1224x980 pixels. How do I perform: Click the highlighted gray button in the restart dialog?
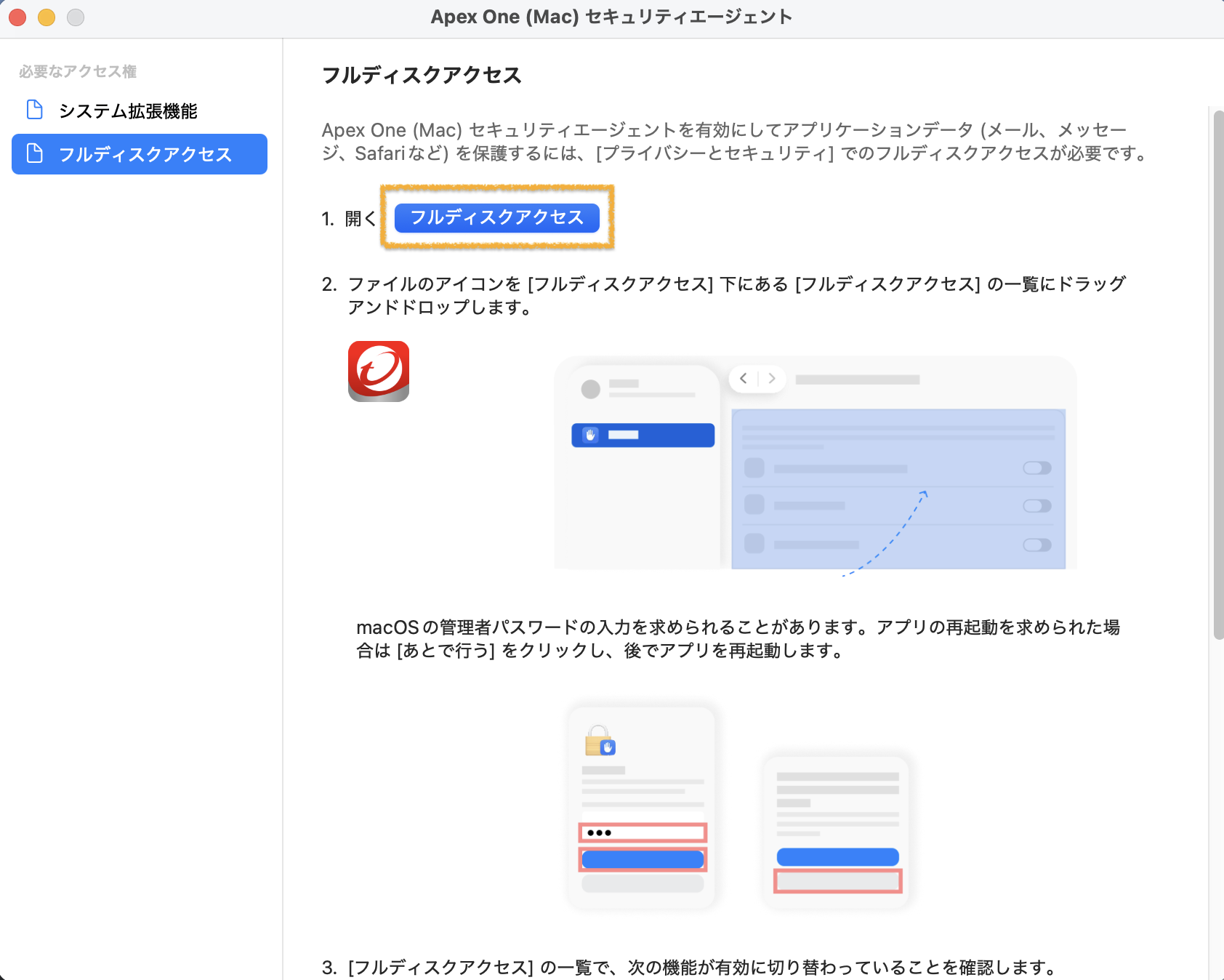[x=837, y=881]
